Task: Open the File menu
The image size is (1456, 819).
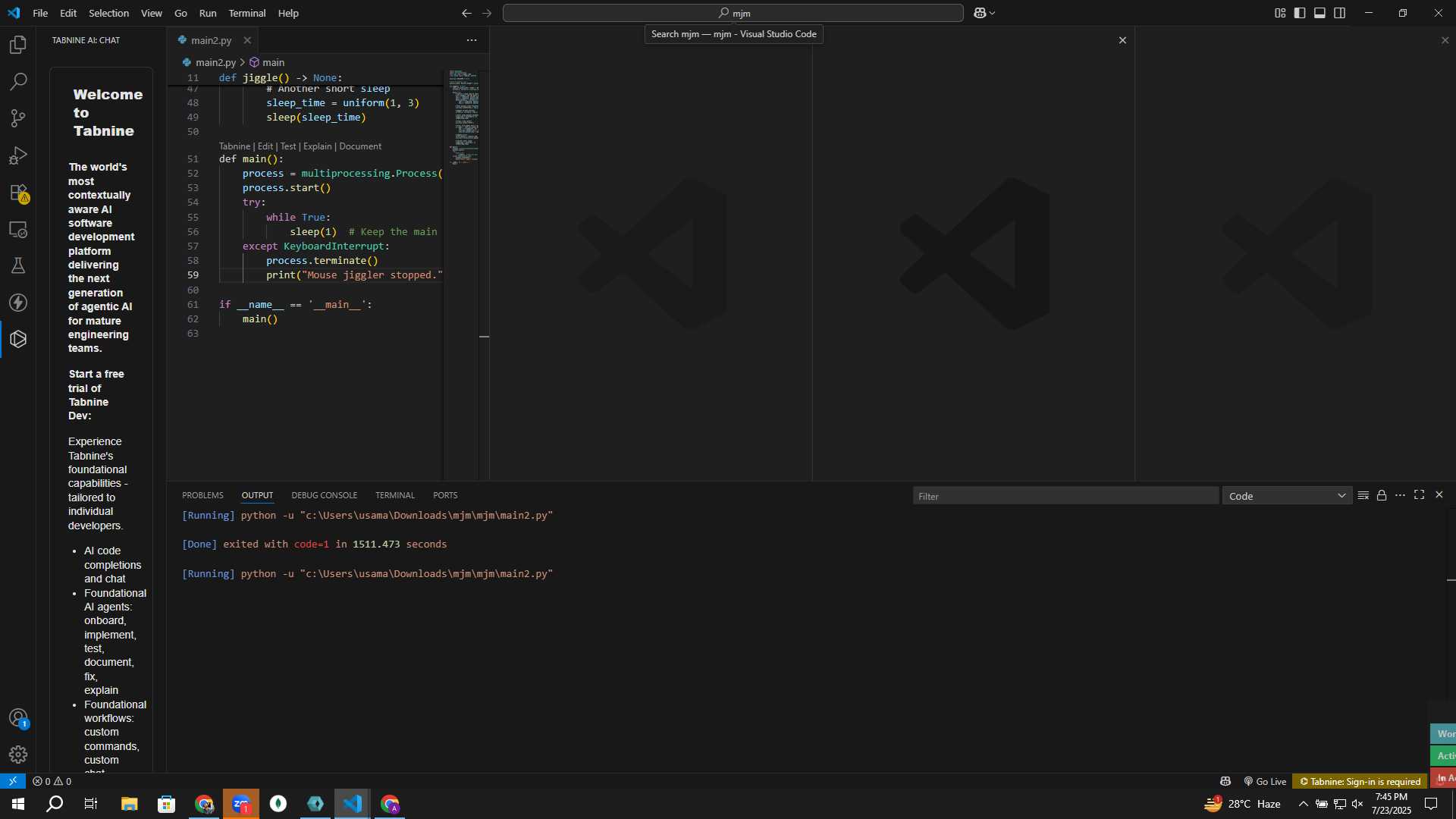Action: pos(40,13)
